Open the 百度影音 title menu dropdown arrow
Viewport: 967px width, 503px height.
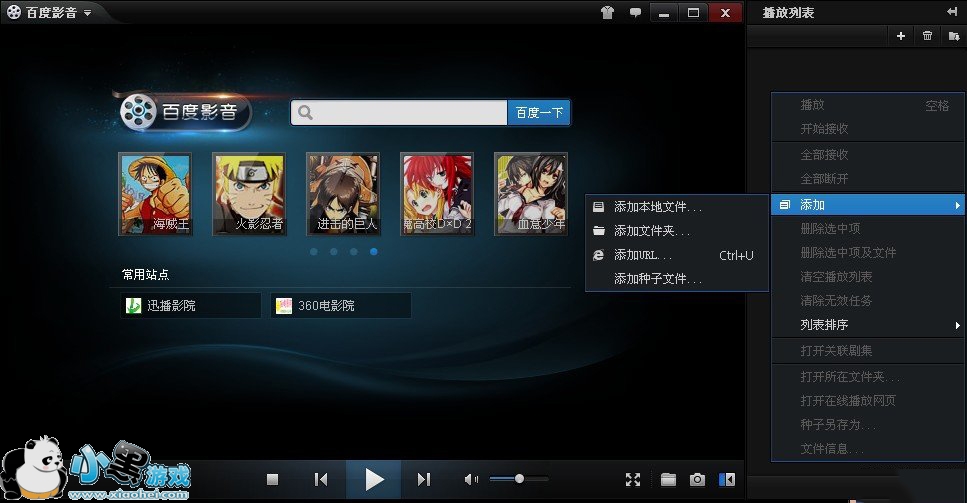click(88, 13)
